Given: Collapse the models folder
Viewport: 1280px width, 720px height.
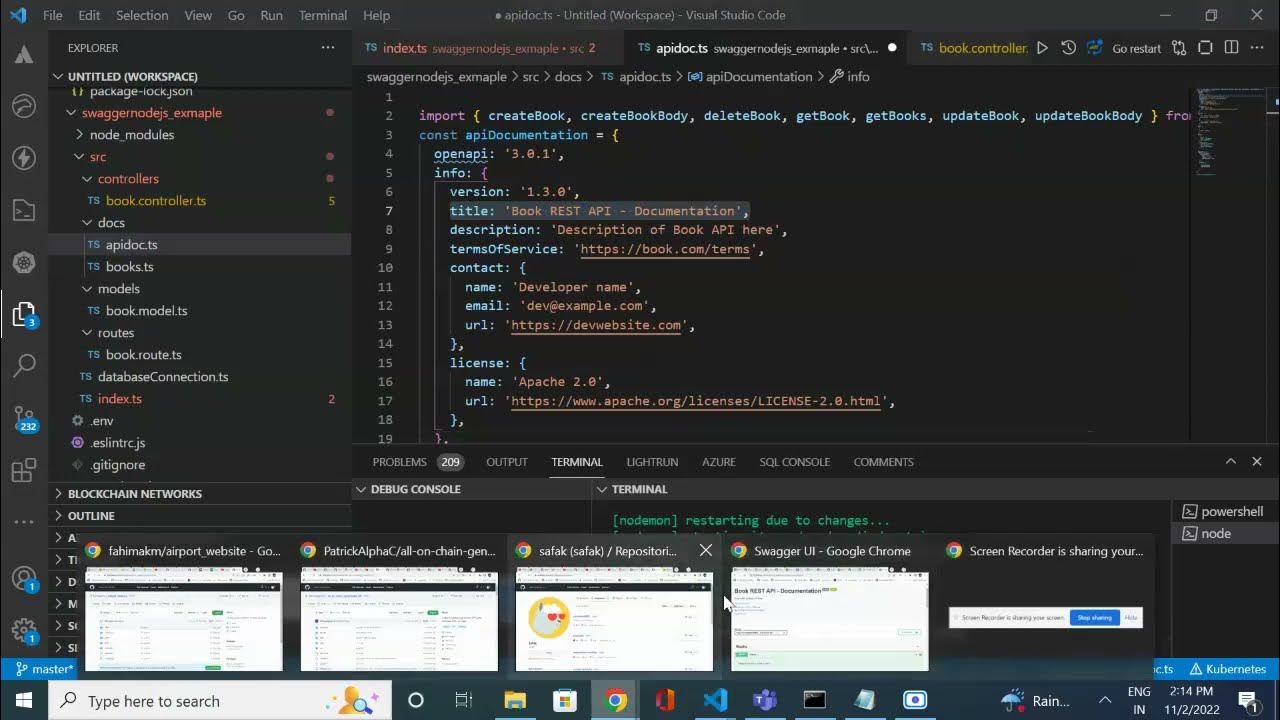Looking at the screenshot, I should pyautogui.click(x=200, y=289).
